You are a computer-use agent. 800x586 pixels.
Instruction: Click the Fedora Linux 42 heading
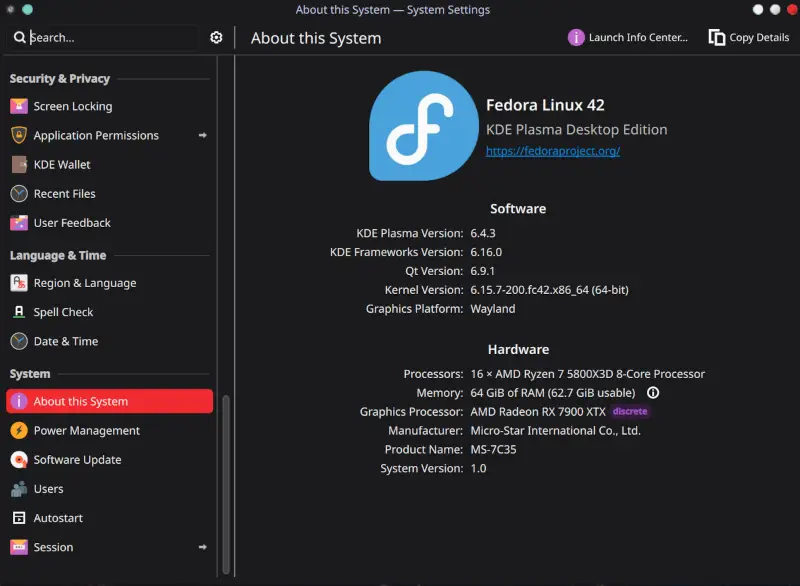(x=545, y=105)
